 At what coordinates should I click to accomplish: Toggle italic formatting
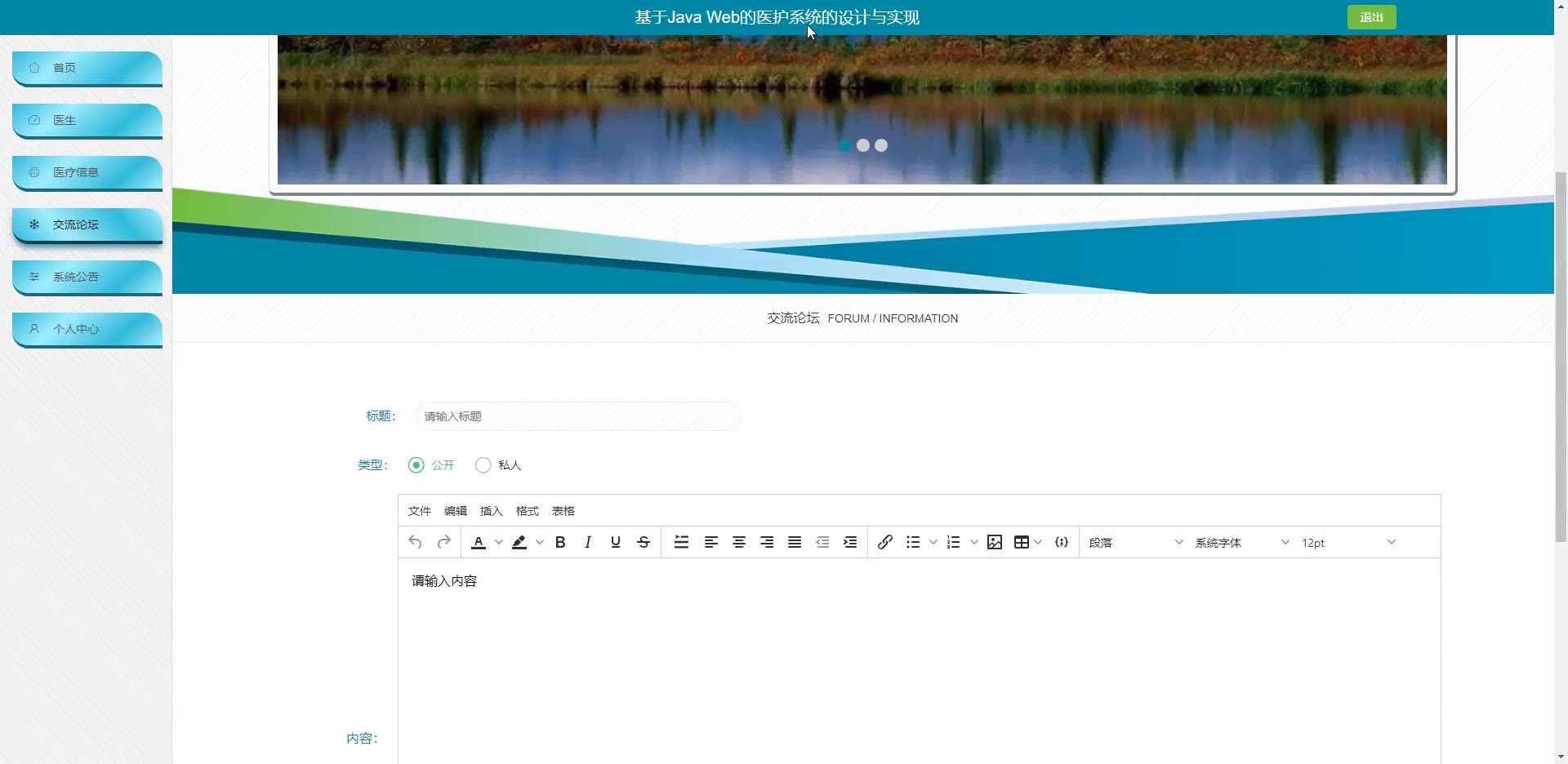coord(588,542)
